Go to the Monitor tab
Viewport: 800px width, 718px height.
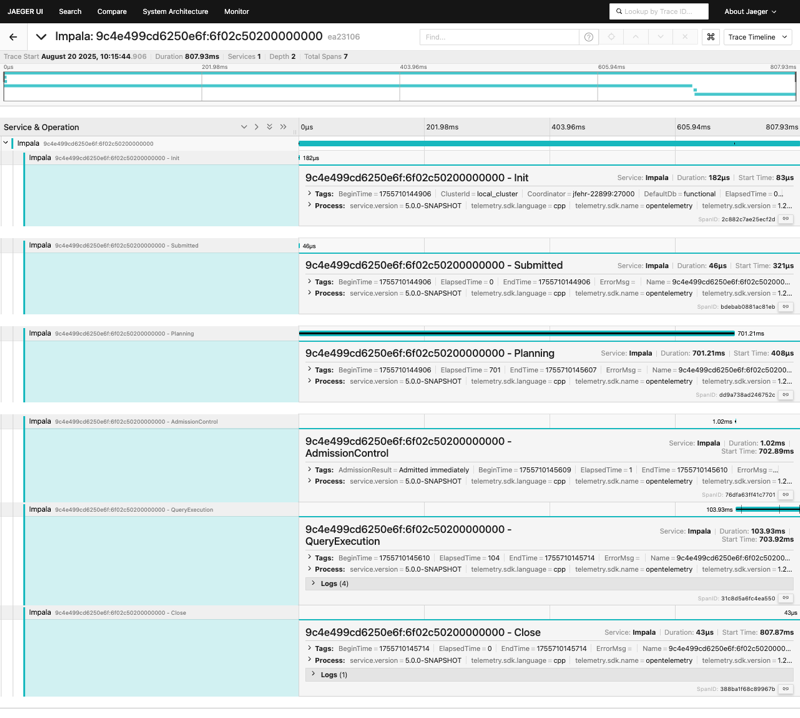[x=237, y=12]
